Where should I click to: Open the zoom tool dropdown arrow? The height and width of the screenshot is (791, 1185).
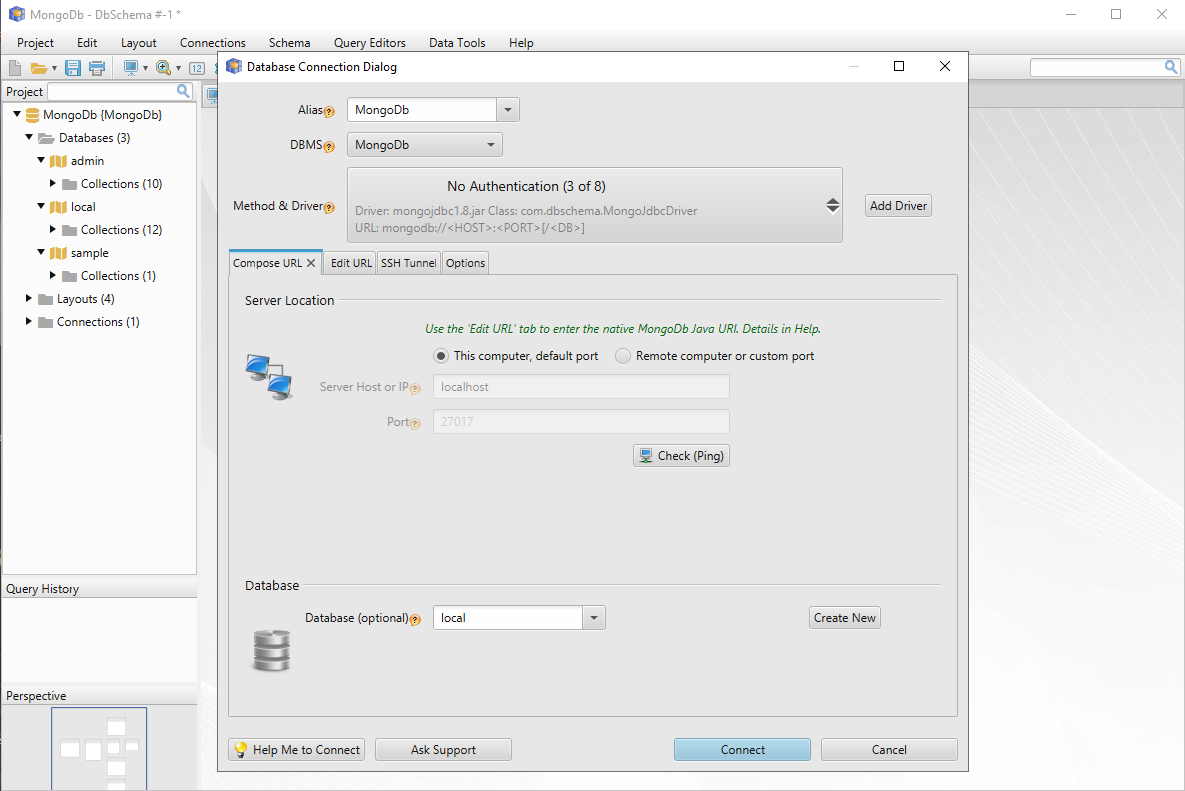[x=178, y=69]
